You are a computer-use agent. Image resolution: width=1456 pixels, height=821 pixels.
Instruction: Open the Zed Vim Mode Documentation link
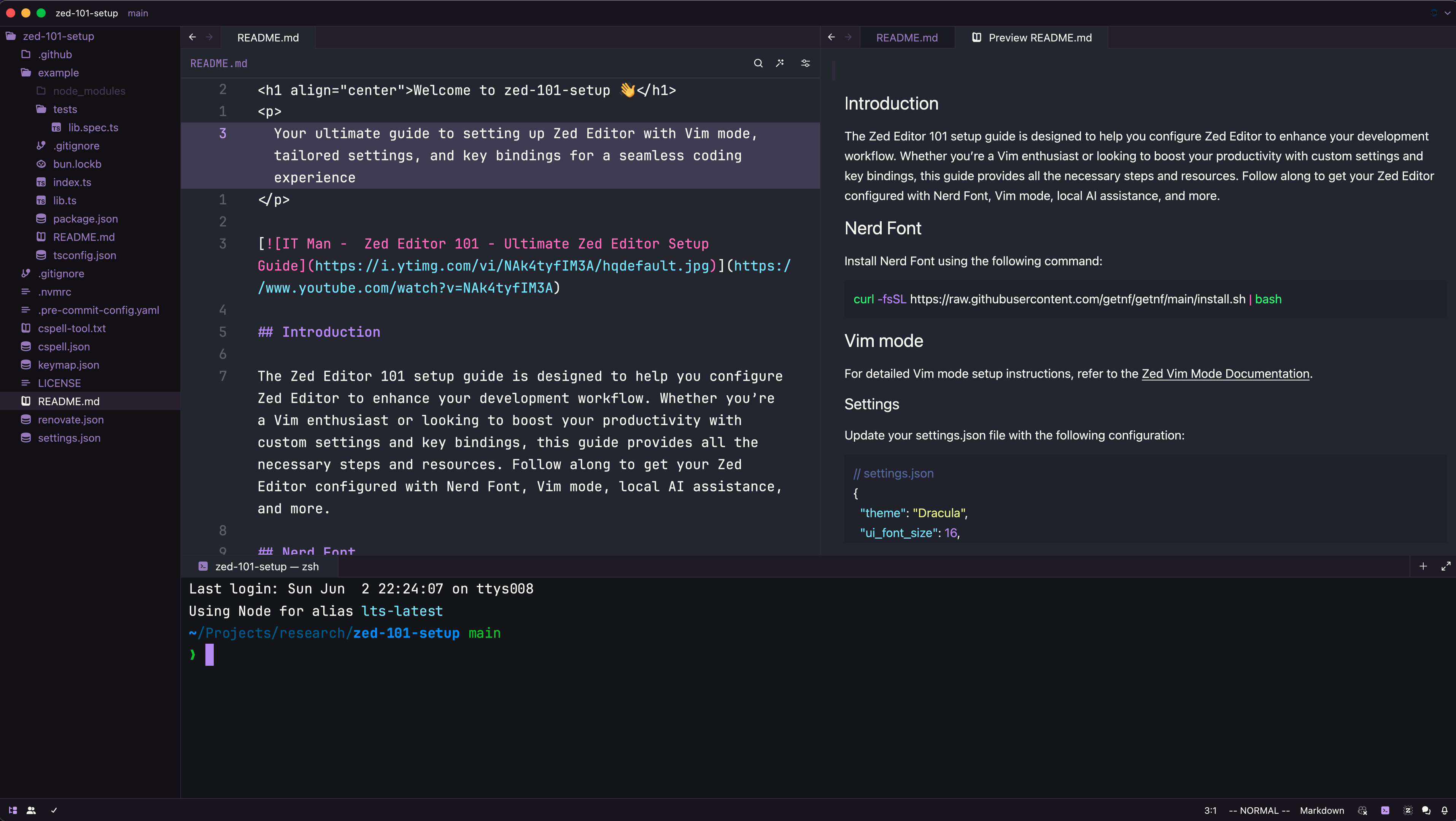pos(1226,374)
